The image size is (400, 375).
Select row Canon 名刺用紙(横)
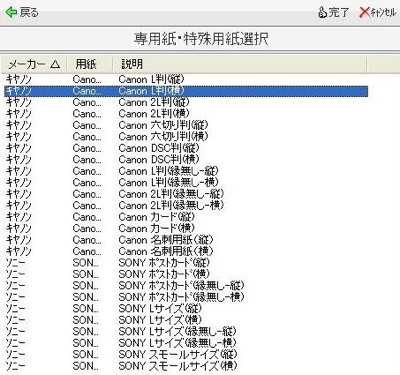pyautogui.click(x=186, y=251)
